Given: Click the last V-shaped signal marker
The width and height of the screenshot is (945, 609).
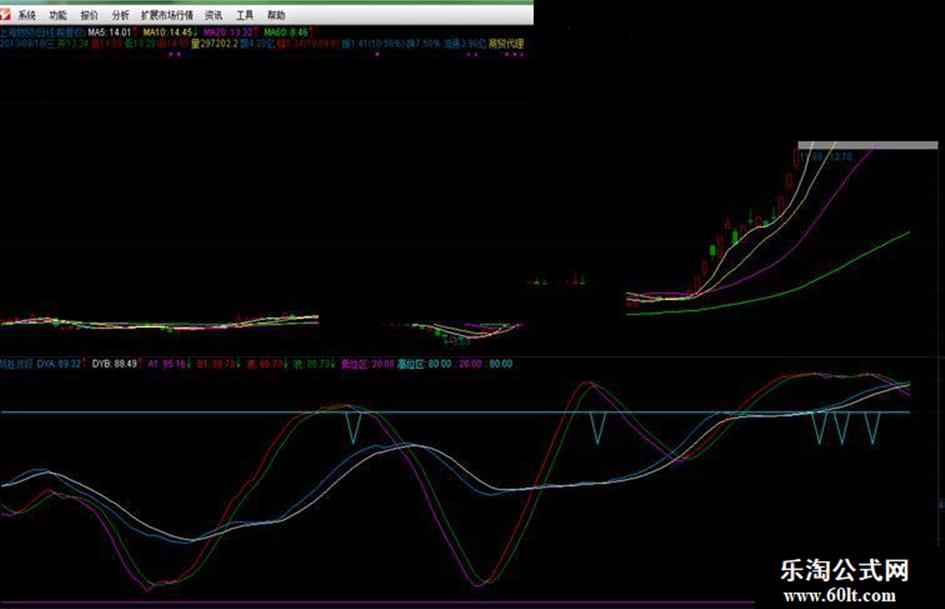Looking at the screenshot, I should (873, 428).
